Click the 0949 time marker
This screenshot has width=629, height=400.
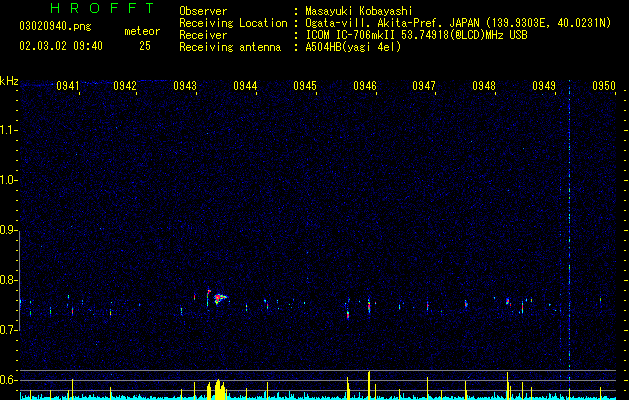[544, 86]
